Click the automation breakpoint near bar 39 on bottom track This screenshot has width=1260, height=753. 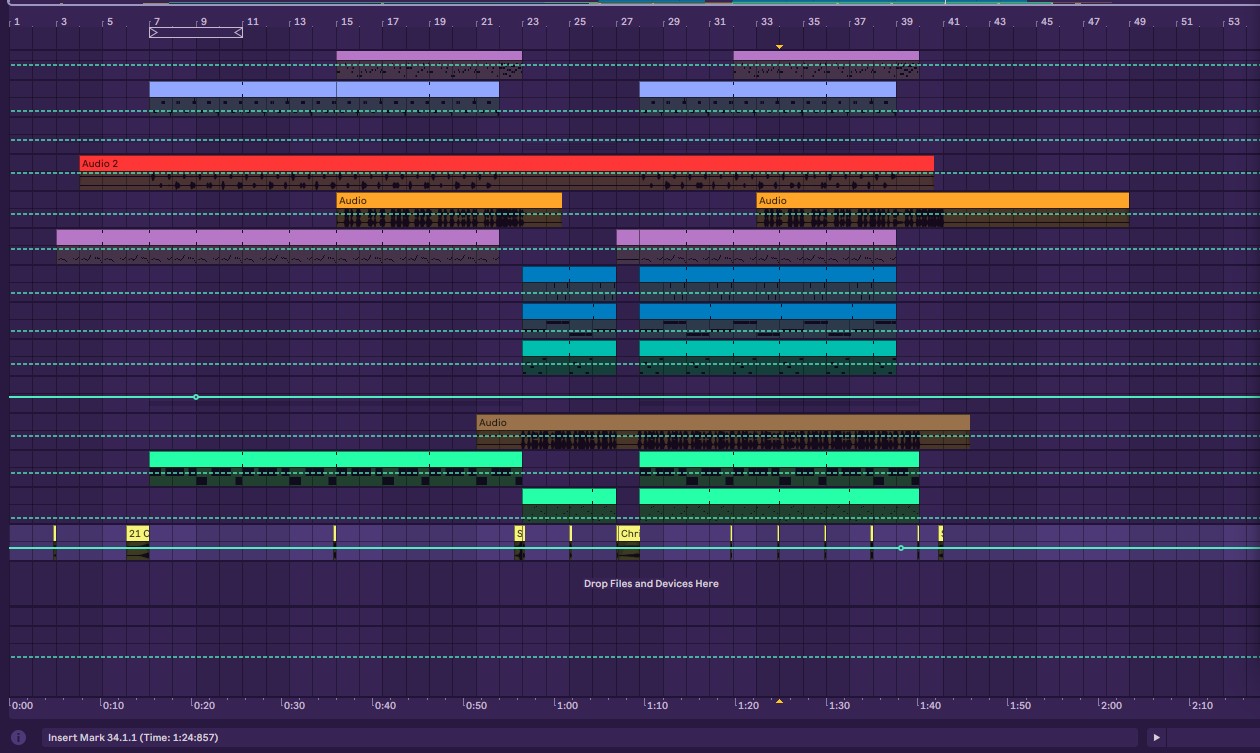coord(901,548)
